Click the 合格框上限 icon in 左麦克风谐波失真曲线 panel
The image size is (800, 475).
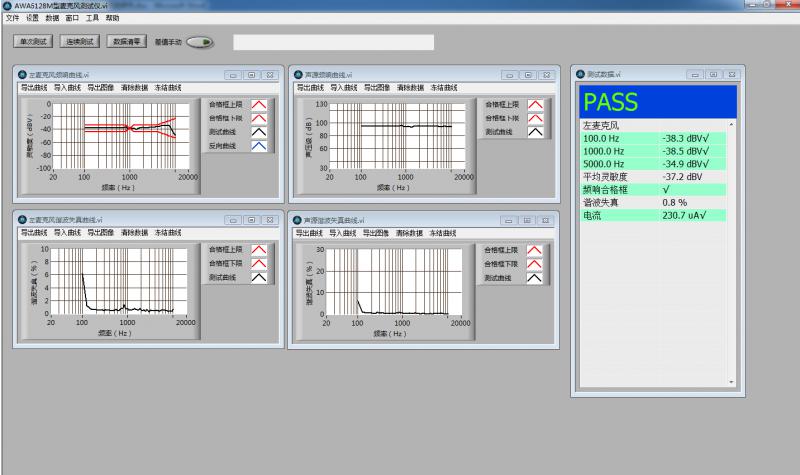click(x=258, y=250)
